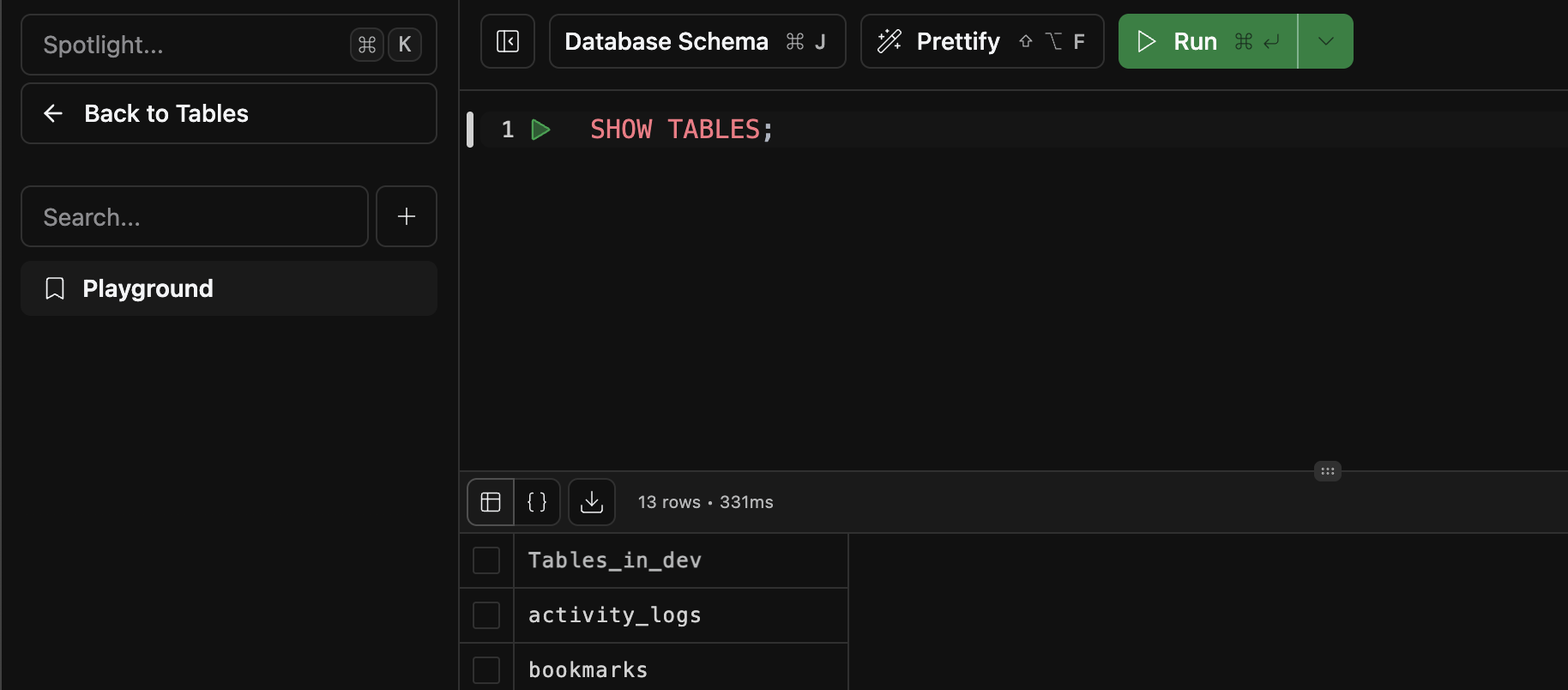The height and width of the screenshot is (690, 1568).
Task: Select the bookmarks cell
Action: [x=681, y=668]
